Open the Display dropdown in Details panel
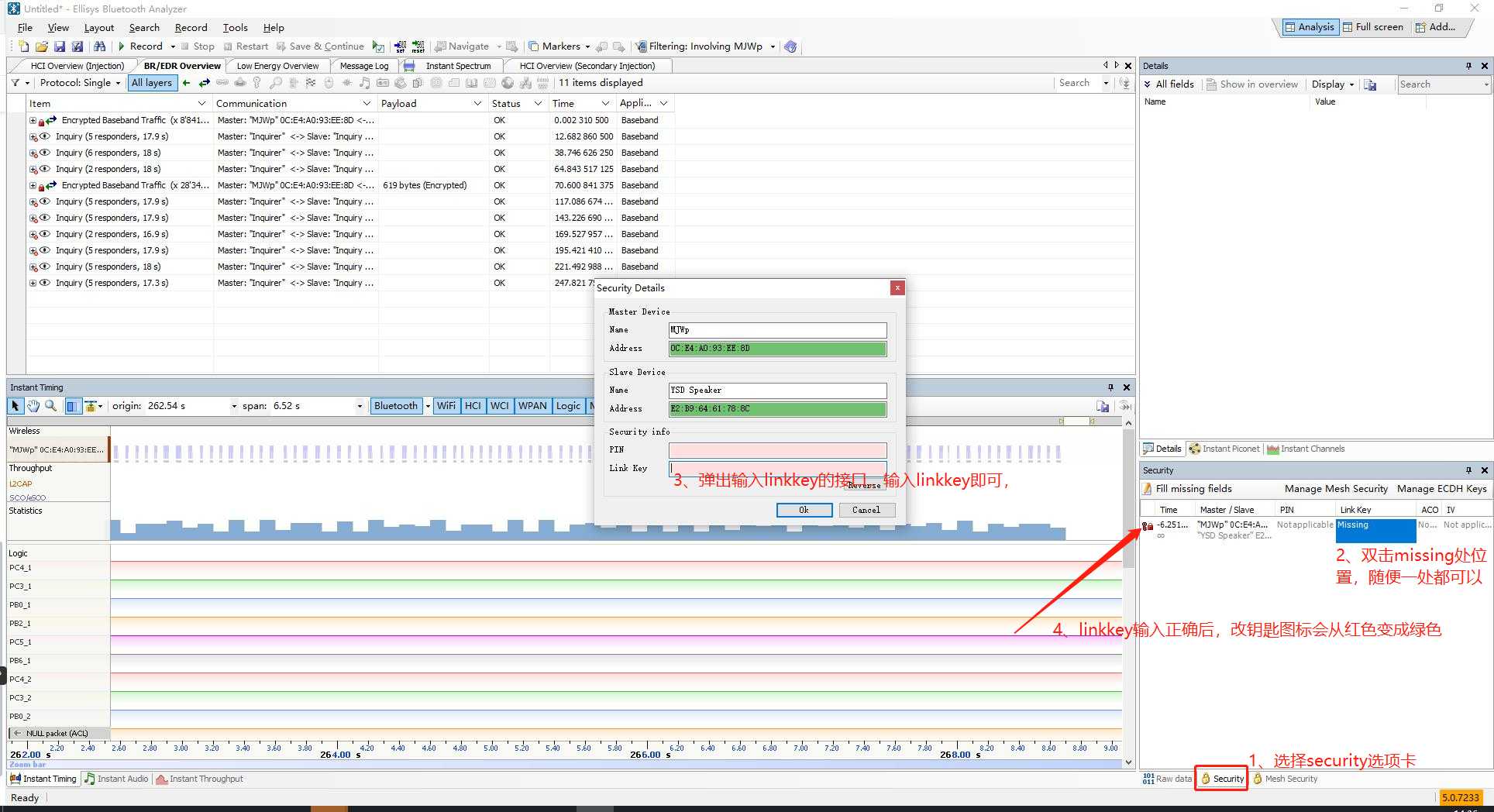Image resolution: width=1494 pixels, height=812 pixels. pyautogui.click(x=1333, y=84)
